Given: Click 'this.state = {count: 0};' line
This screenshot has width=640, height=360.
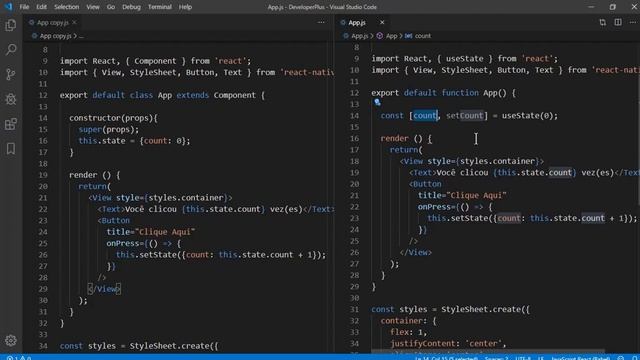Looking at the screenshot, I should coord(134,141).
